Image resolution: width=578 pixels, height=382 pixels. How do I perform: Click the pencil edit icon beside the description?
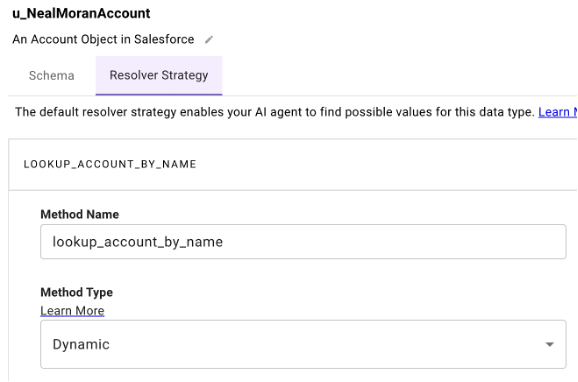pos(209,39)
